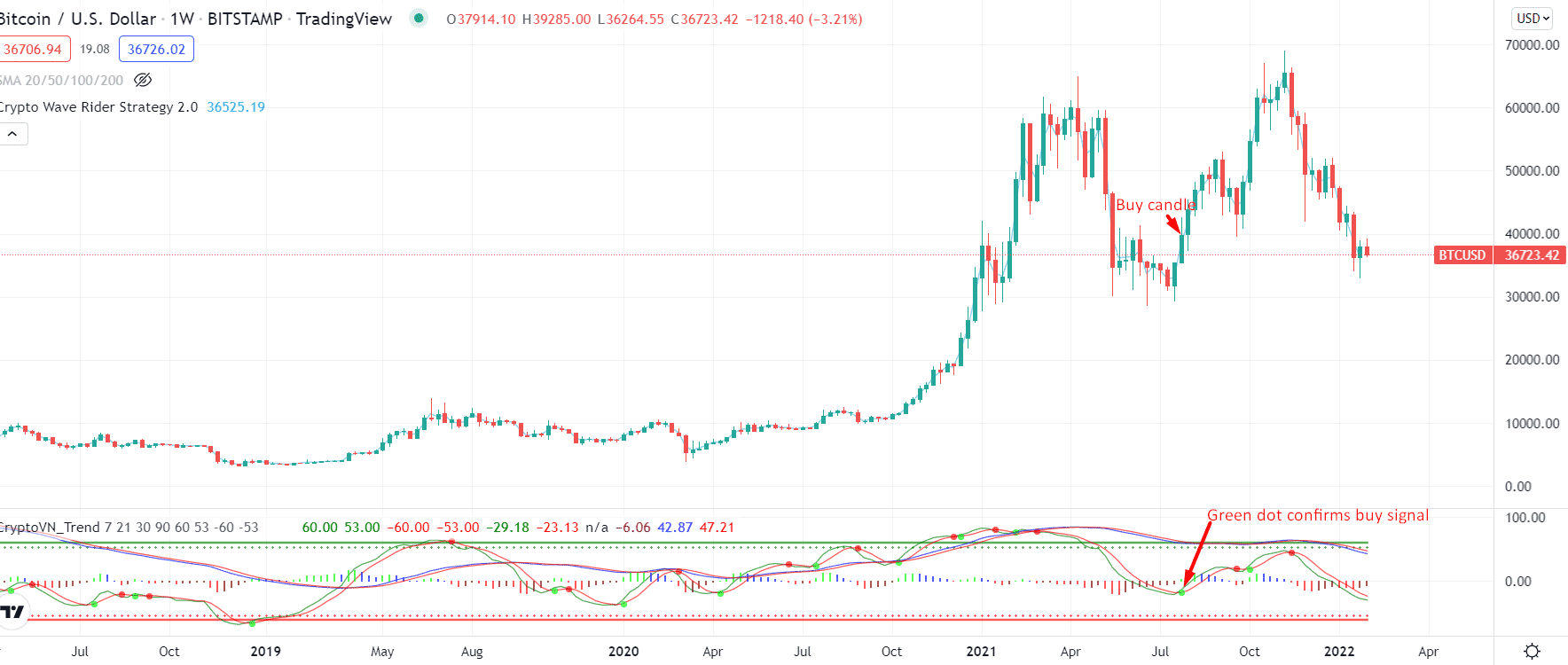Click the 2022 label on time axis
The image size is (1568, 665).
[1339, 651]
